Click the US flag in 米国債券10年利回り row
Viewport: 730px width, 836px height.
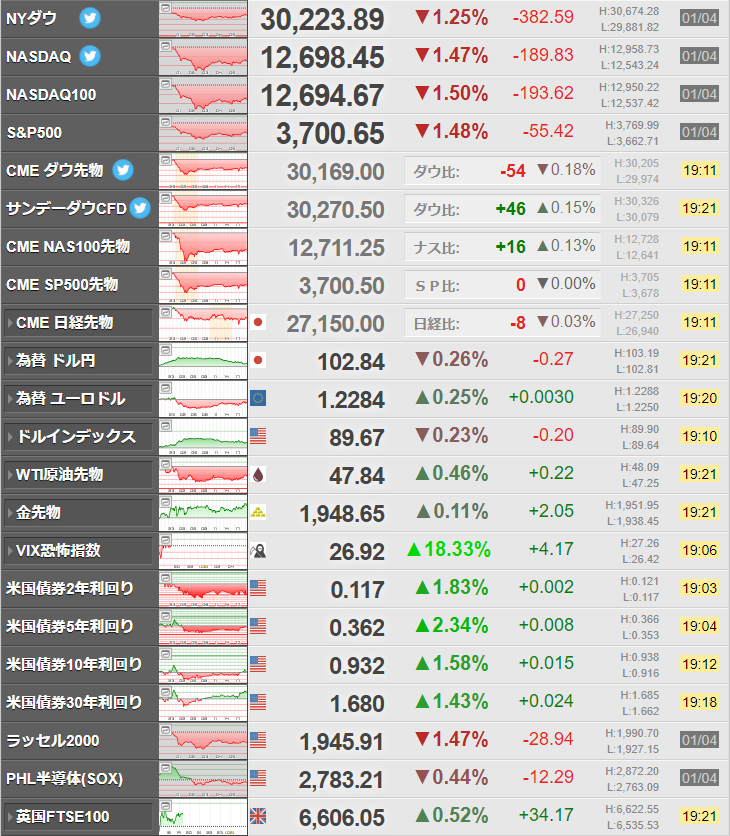(x=258, y=664)
